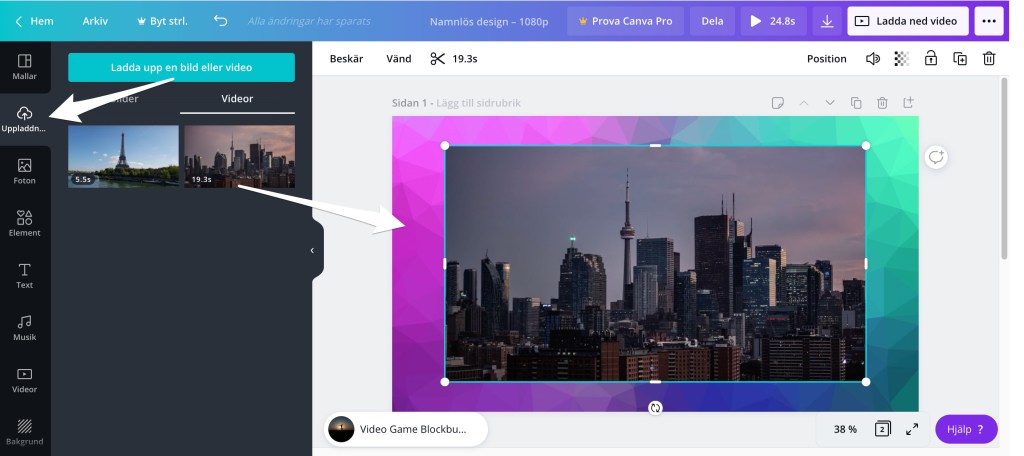This screenshot has height=456, width=1024.
Task: Click Ladda upp en bild eller video
Action: point(181,67)
